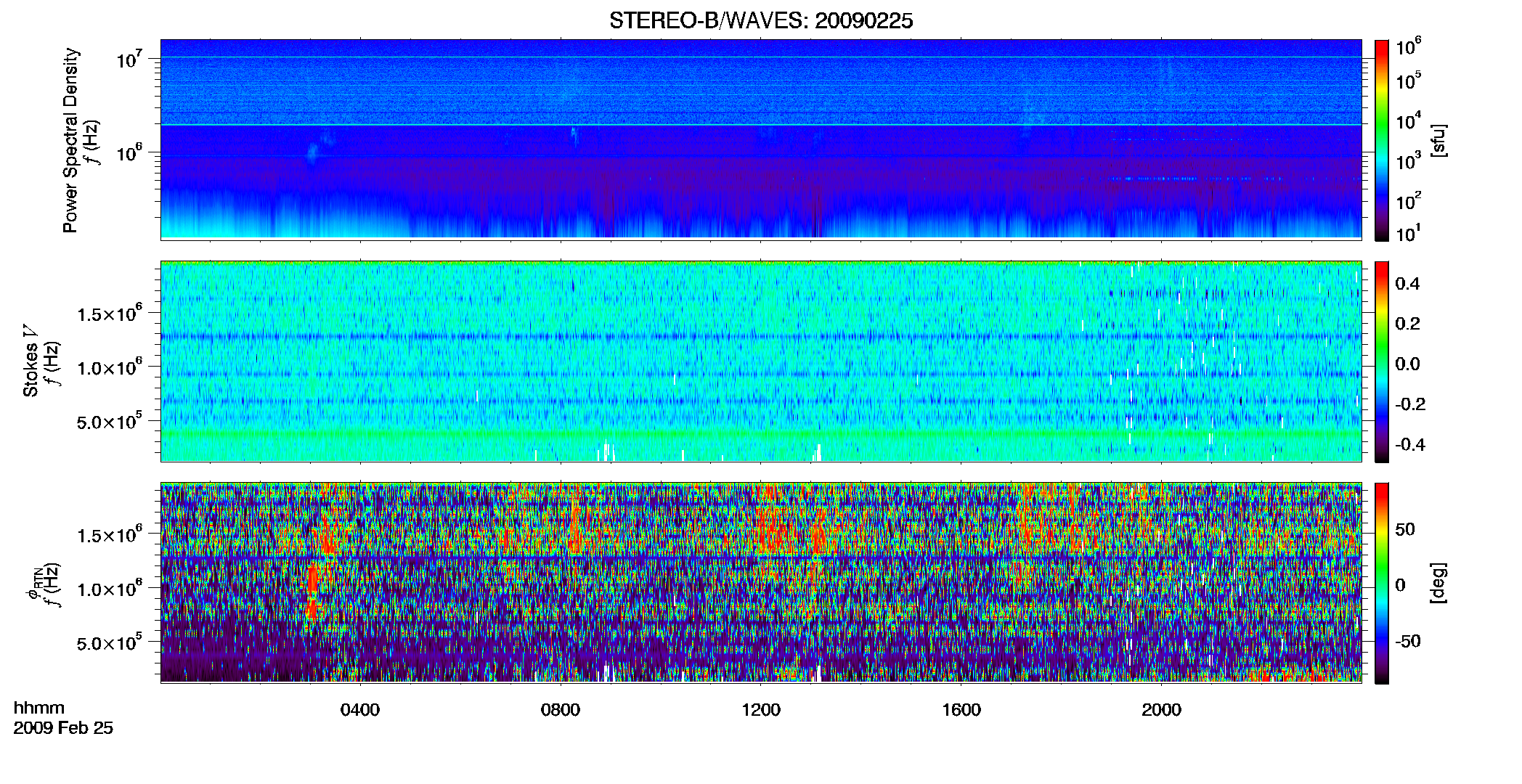Click the plot title STEREO-B/WAVES: 20090225
Viewport: 1522px width, 784px height.
(760, 21)
